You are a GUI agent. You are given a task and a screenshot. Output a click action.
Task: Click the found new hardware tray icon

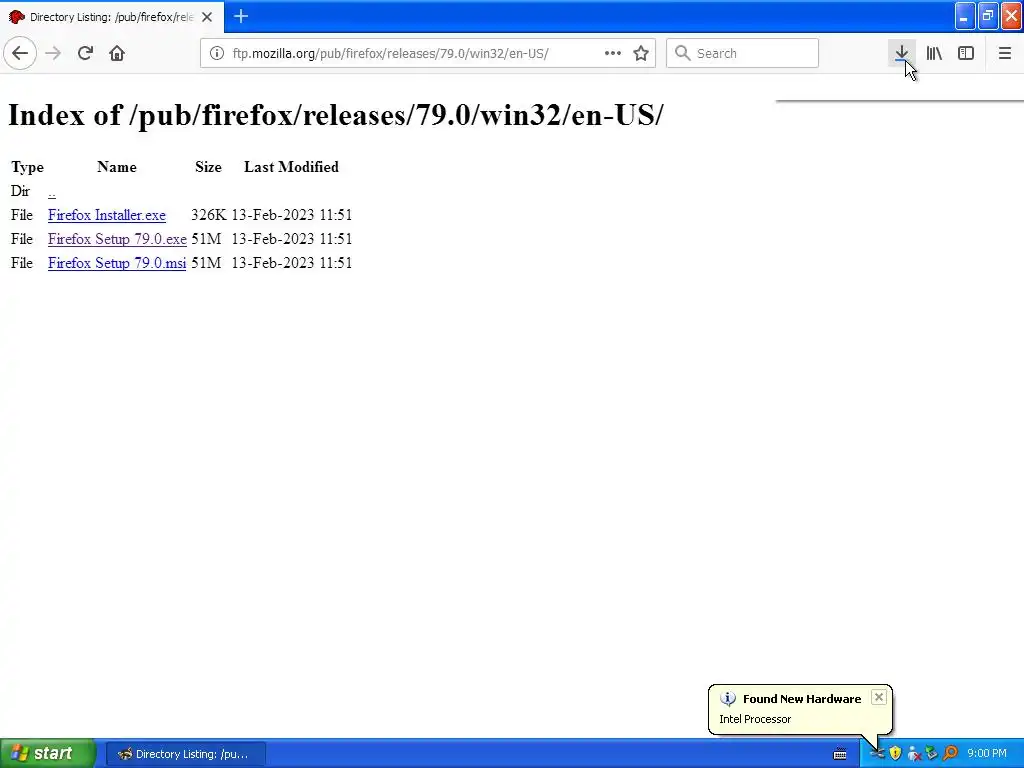tap(877, 754)
